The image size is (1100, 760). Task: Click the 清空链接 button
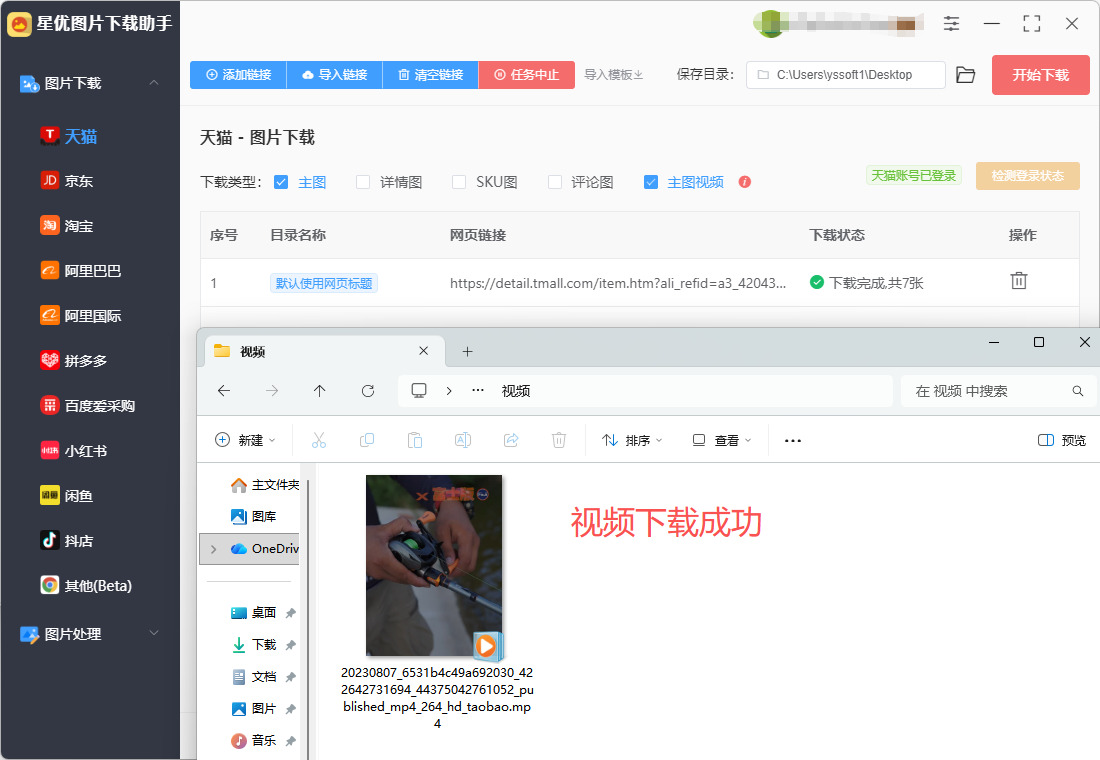(x=431, y=75)
